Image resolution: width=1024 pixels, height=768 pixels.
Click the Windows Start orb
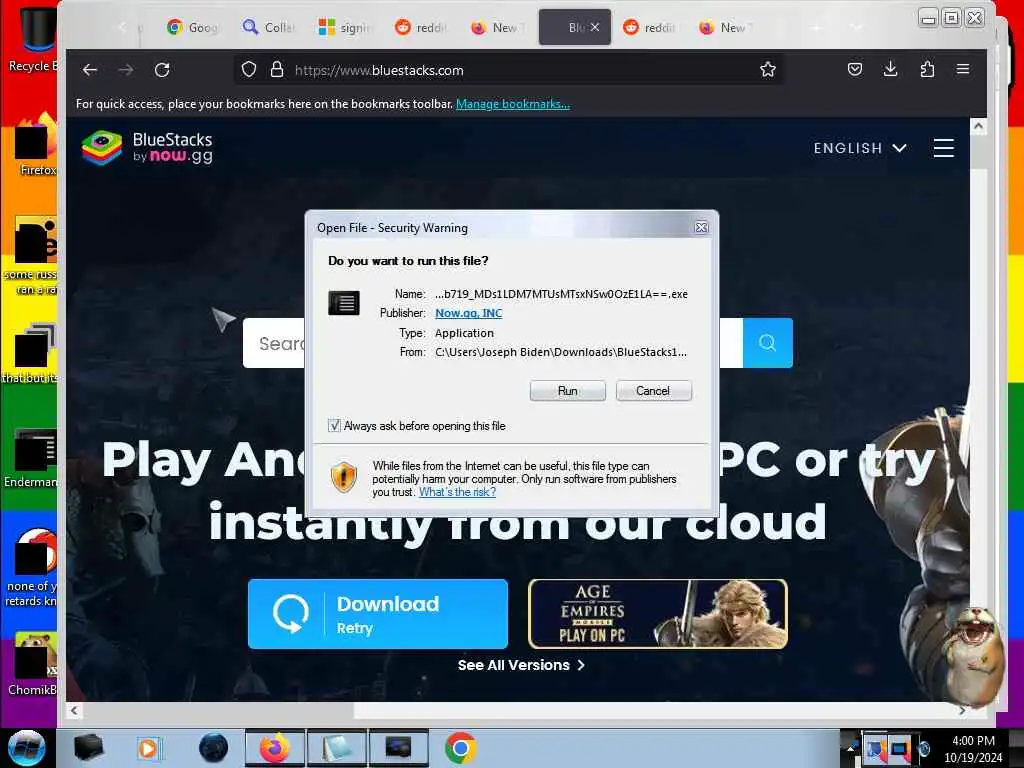coord(27,748)
